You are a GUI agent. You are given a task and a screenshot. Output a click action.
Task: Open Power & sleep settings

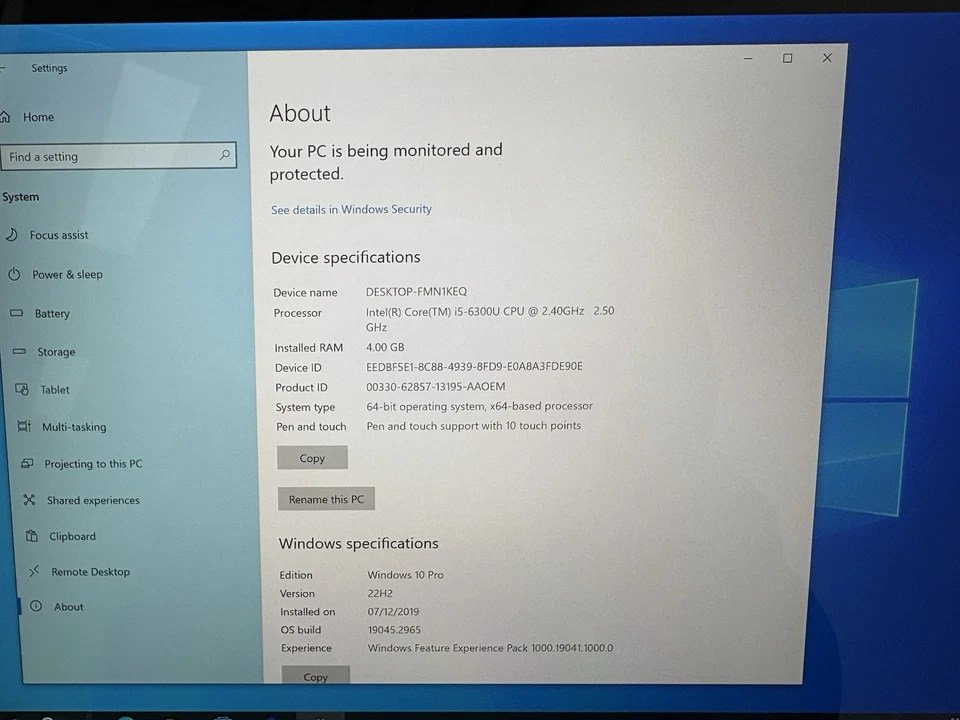click(67, 274)
